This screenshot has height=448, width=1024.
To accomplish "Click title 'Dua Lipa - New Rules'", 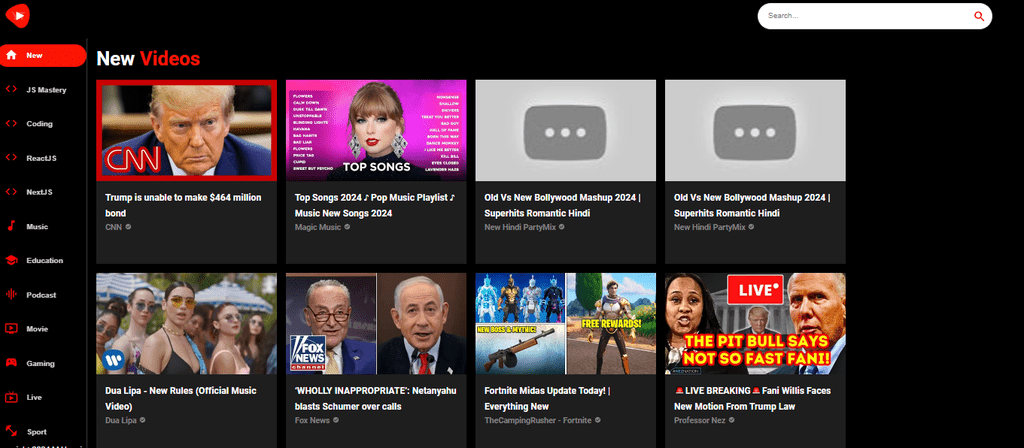I will pos(181,398).
